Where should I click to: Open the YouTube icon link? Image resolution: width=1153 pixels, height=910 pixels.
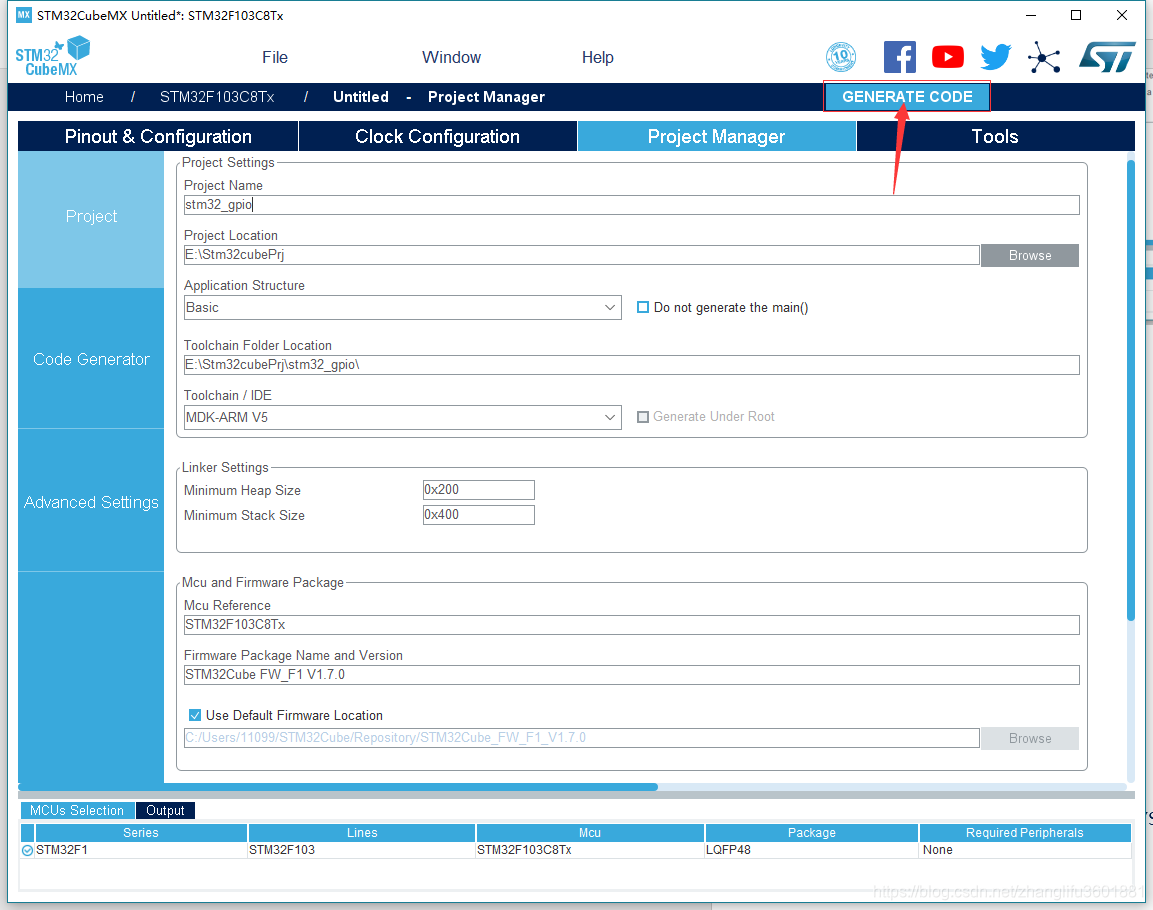tap(948, 57)
